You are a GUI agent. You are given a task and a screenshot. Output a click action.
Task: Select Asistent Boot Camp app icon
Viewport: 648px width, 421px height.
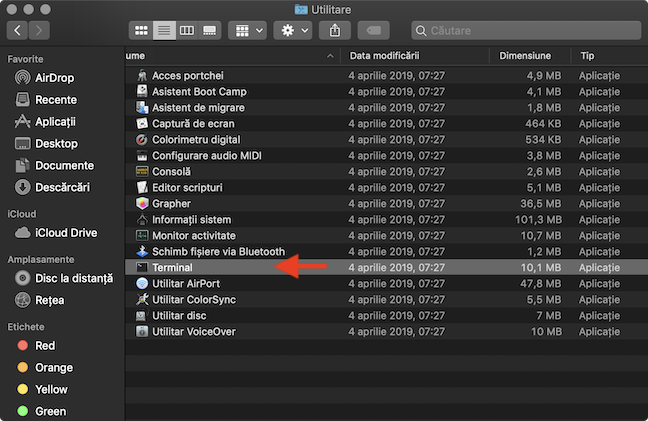[142, 91]
